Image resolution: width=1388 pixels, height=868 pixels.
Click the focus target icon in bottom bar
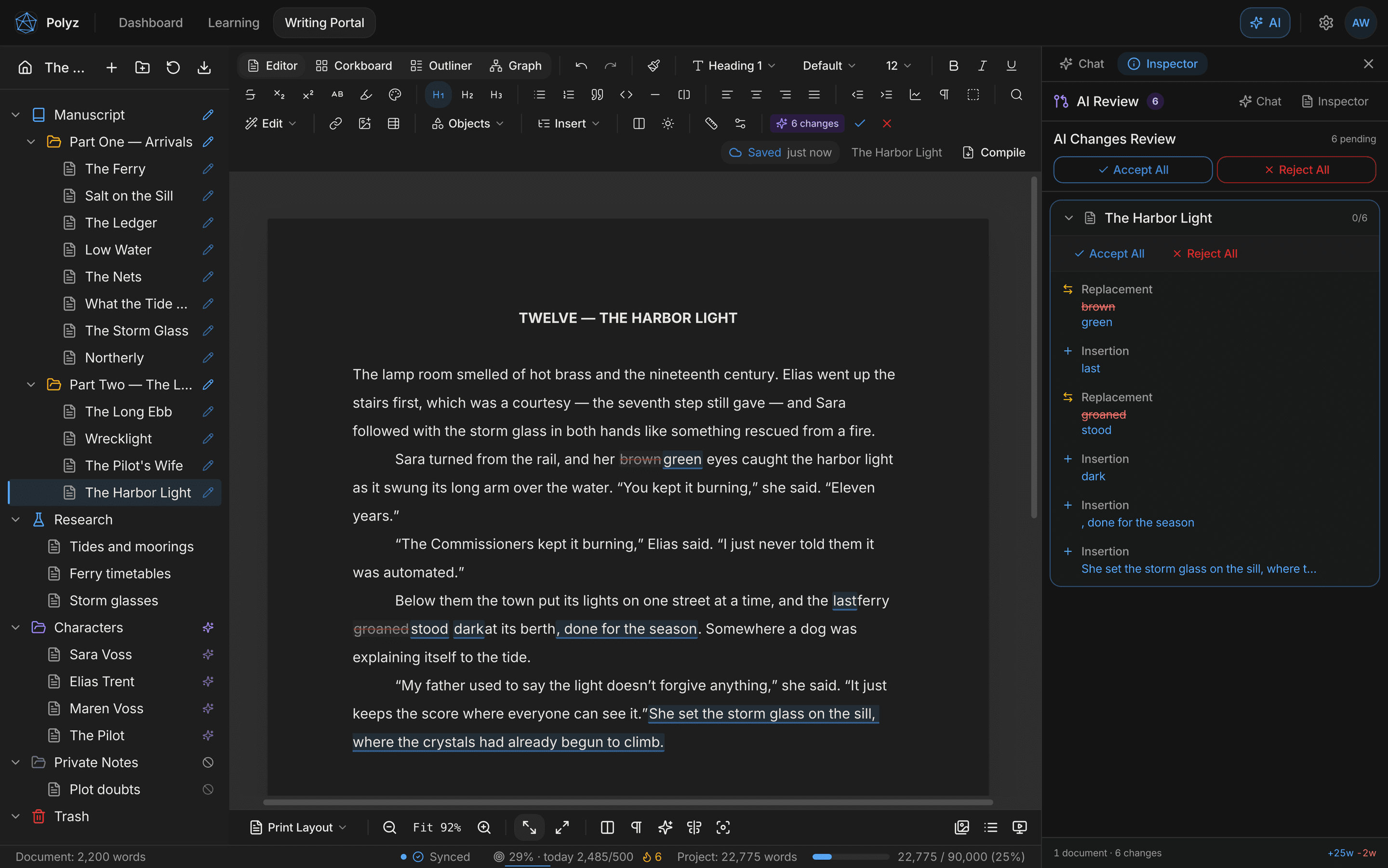[723, 827]
